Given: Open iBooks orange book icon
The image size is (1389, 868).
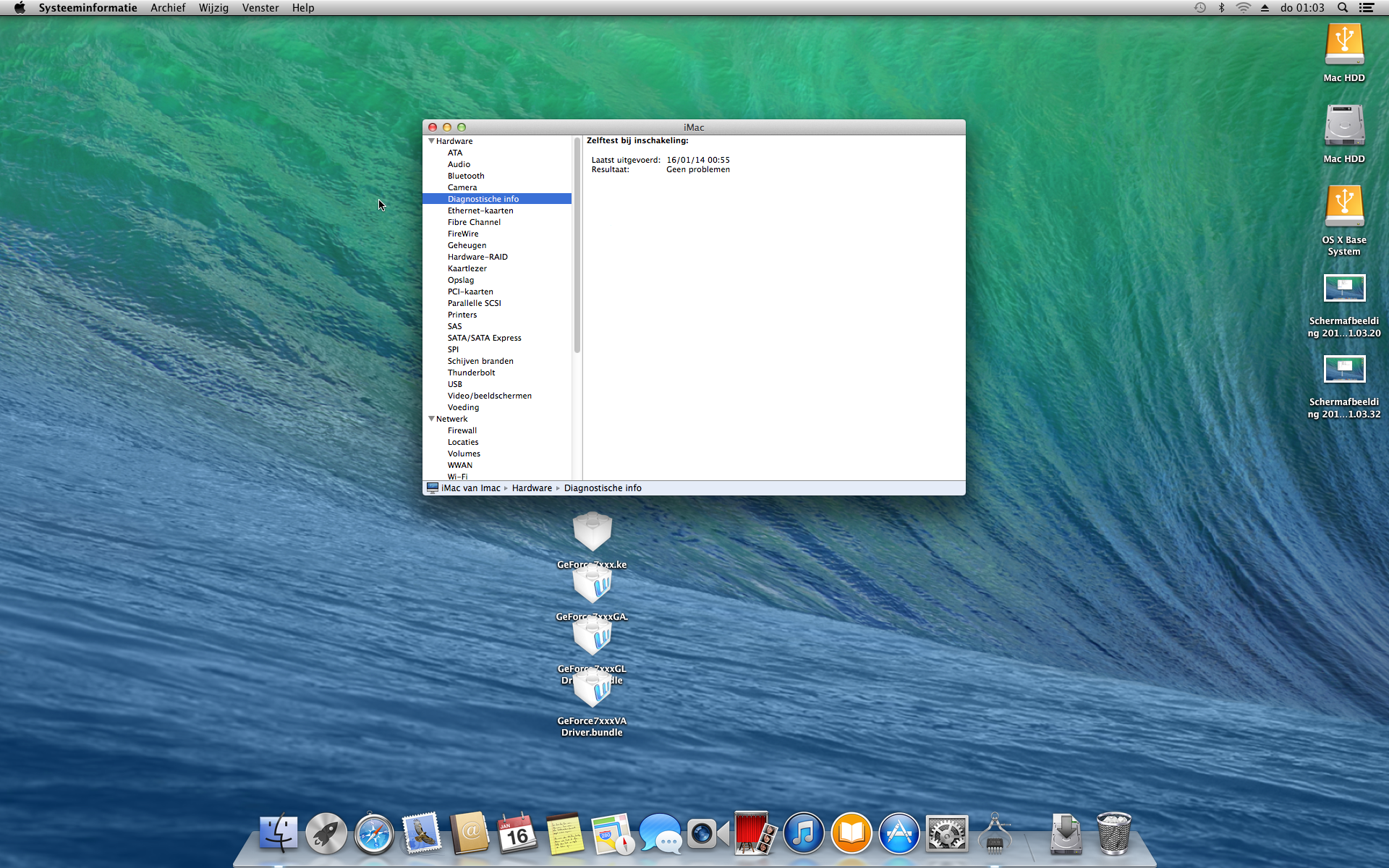Looking at the screenshot, I should coord(851,833).
